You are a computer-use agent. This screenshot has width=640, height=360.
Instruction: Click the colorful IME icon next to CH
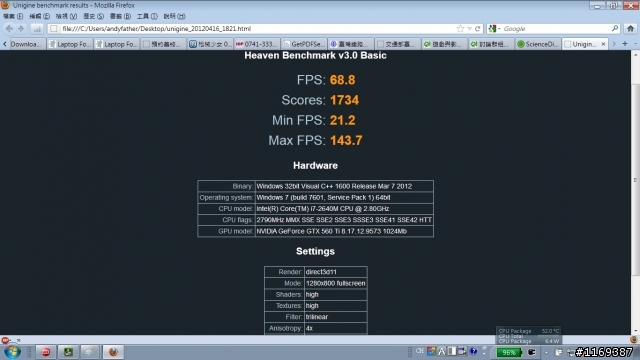click(431, 351)
